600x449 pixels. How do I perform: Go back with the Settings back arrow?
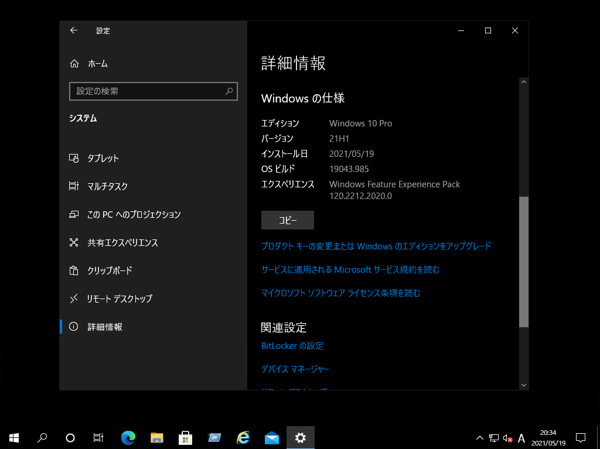74,30
